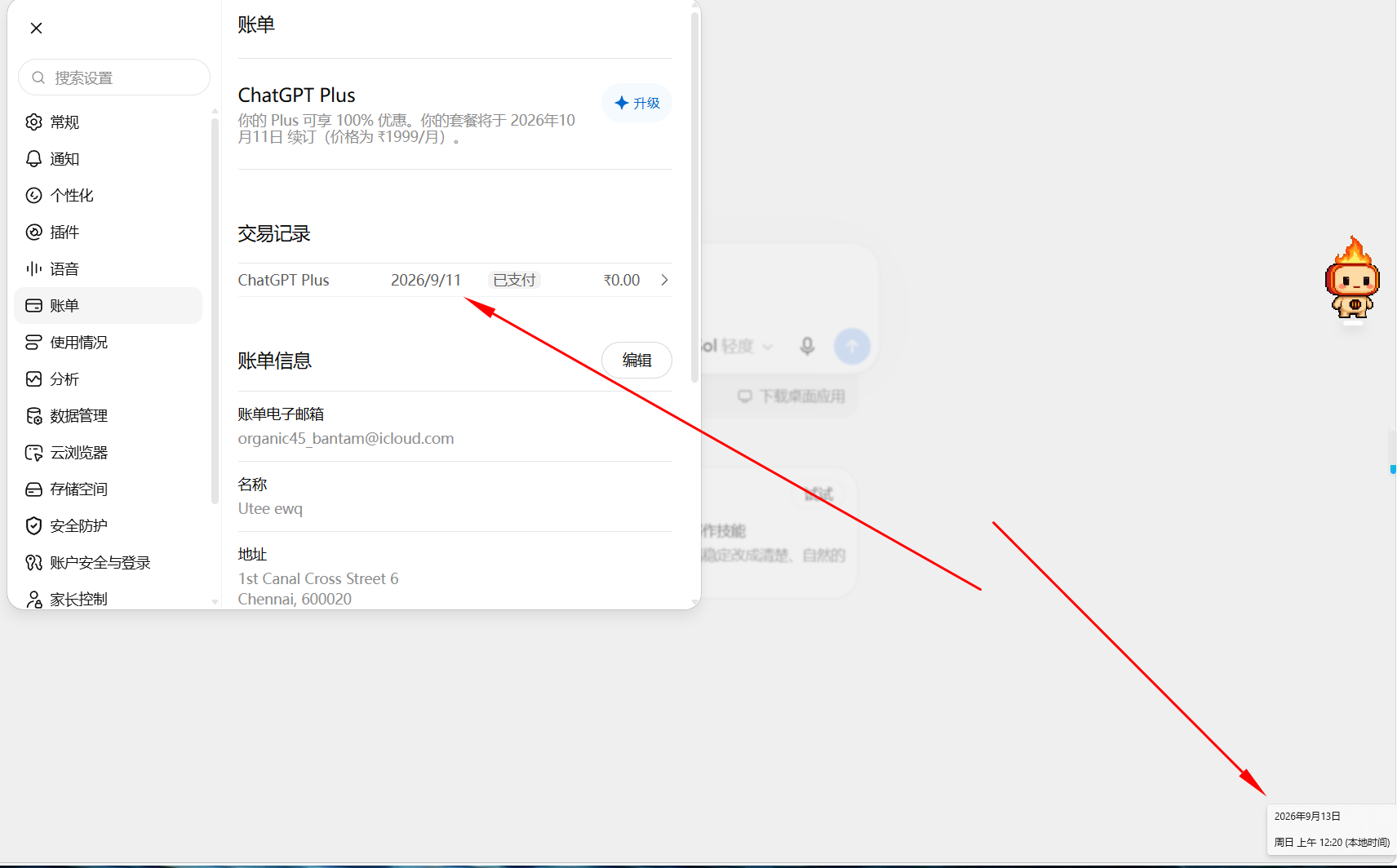Click the microphone icon in the chat composer
The image size is (1397, 868).
point(807,346)
